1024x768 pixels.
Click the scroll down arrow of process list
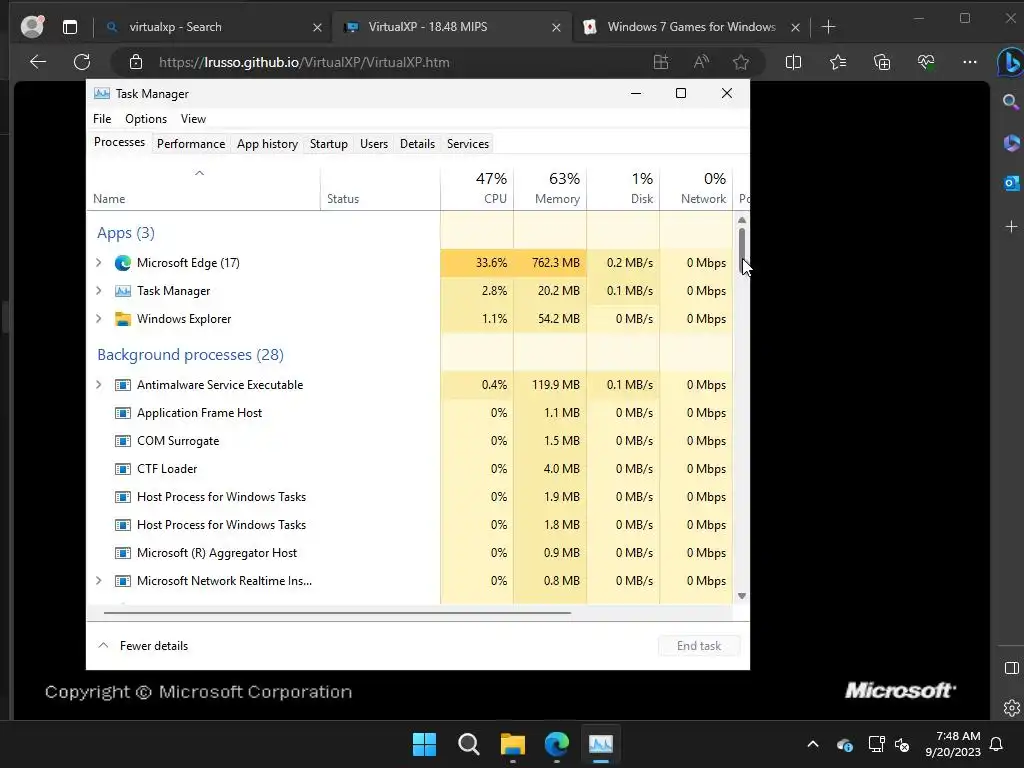click(x=742, y=596)
